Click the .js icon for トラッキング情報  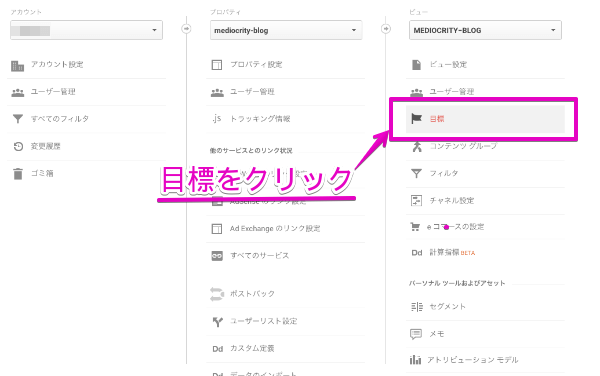pos(217,119)
